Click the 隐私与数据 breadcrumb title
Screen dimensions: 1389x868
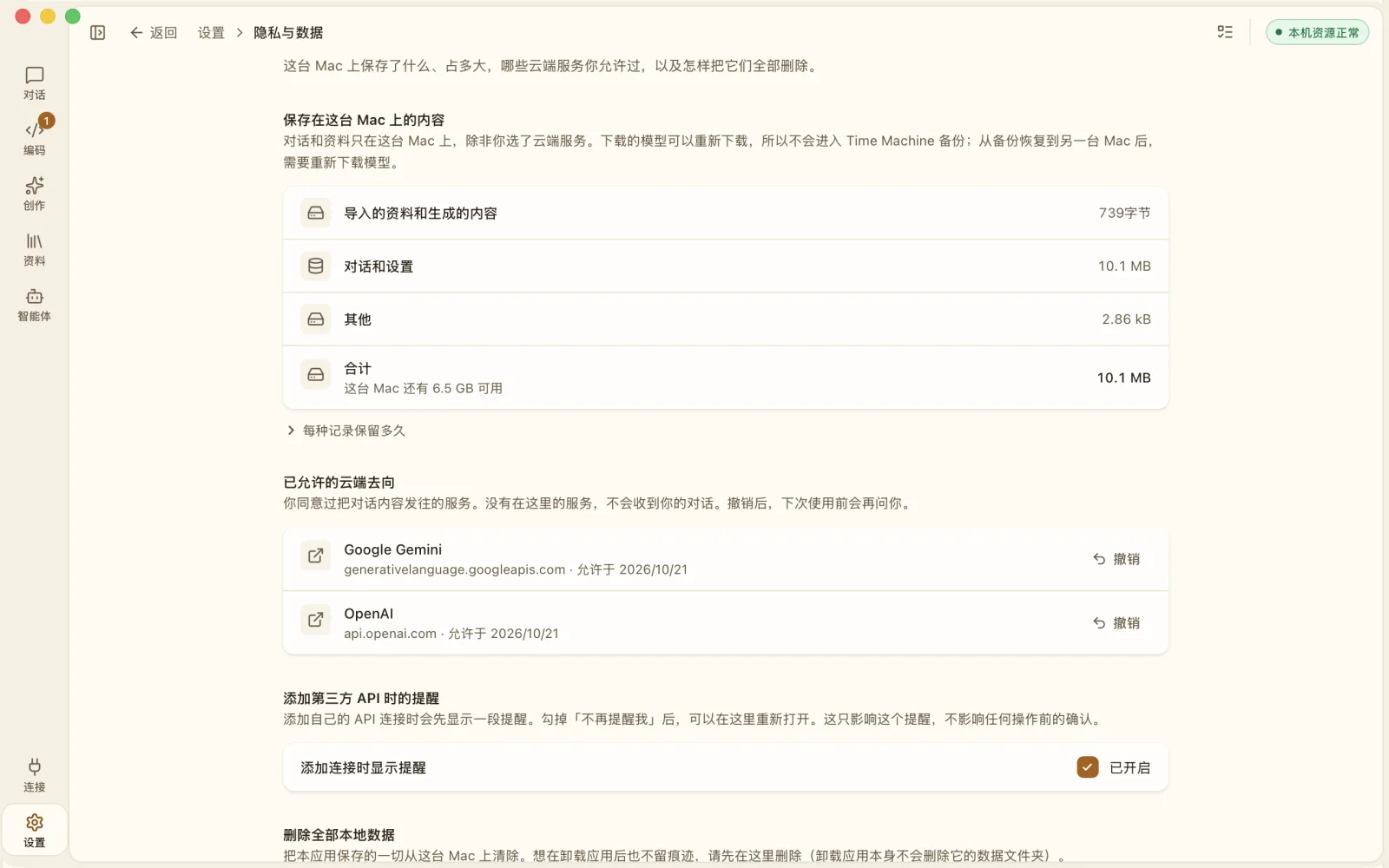point(288,32)
